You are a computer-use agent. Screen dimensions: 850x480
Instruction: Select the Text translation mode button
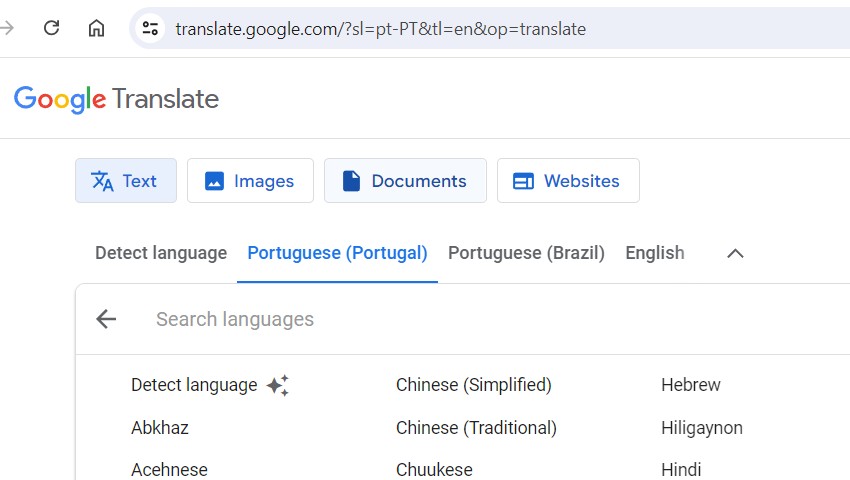[x=126, y=181]
